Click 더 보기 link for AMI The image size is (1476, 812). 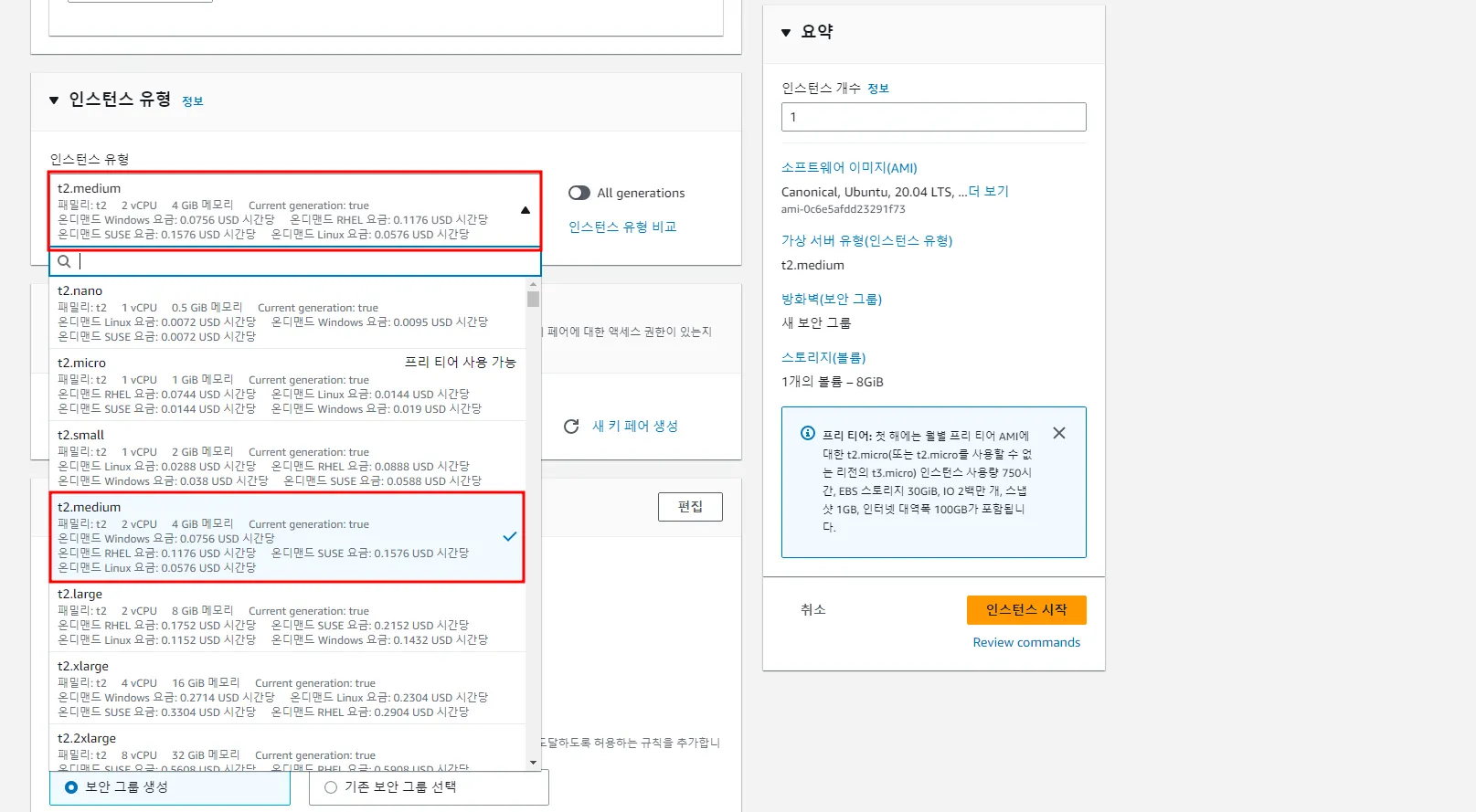[989, 191]
